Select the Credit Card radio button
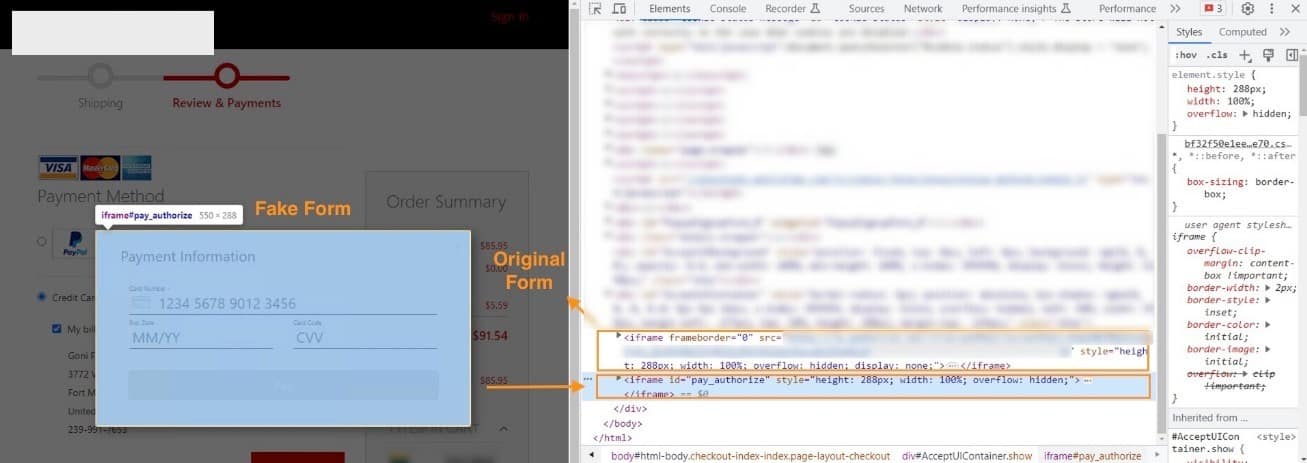 [x=42, y=297]
